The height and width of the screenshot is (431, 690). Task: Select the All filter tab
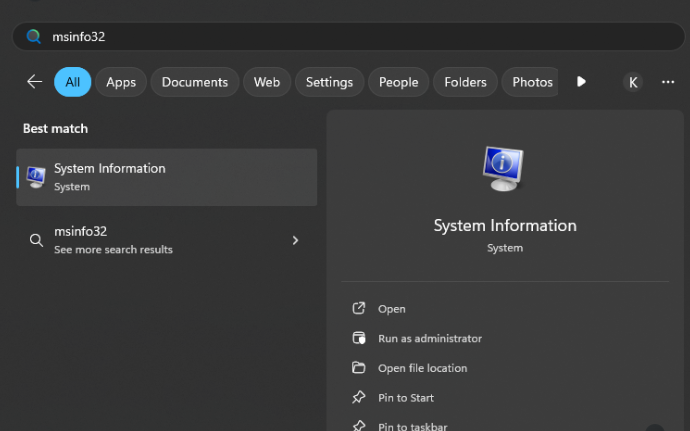point(73,82)
